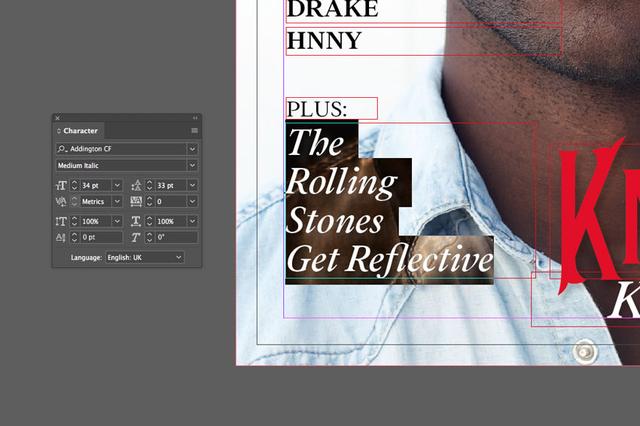Edit the Addington CF font family field
The height and width of the screenshot is (426, 640).
point(127,149)
